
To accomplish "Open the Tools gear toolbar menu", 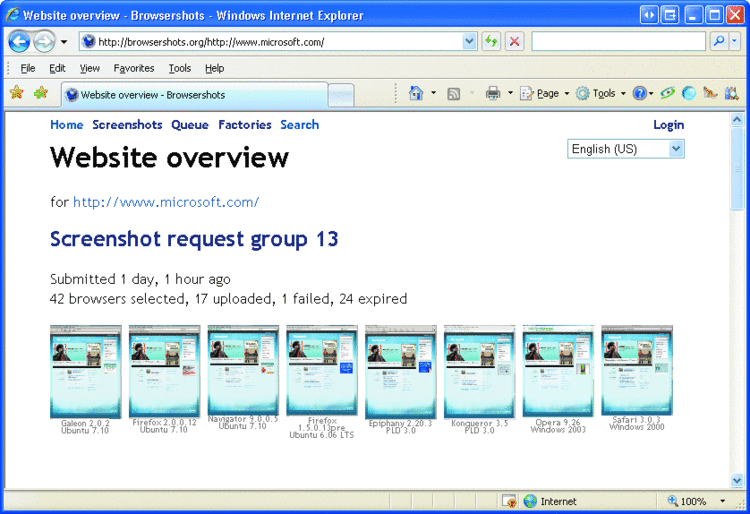I will click(x=600, y=93).
